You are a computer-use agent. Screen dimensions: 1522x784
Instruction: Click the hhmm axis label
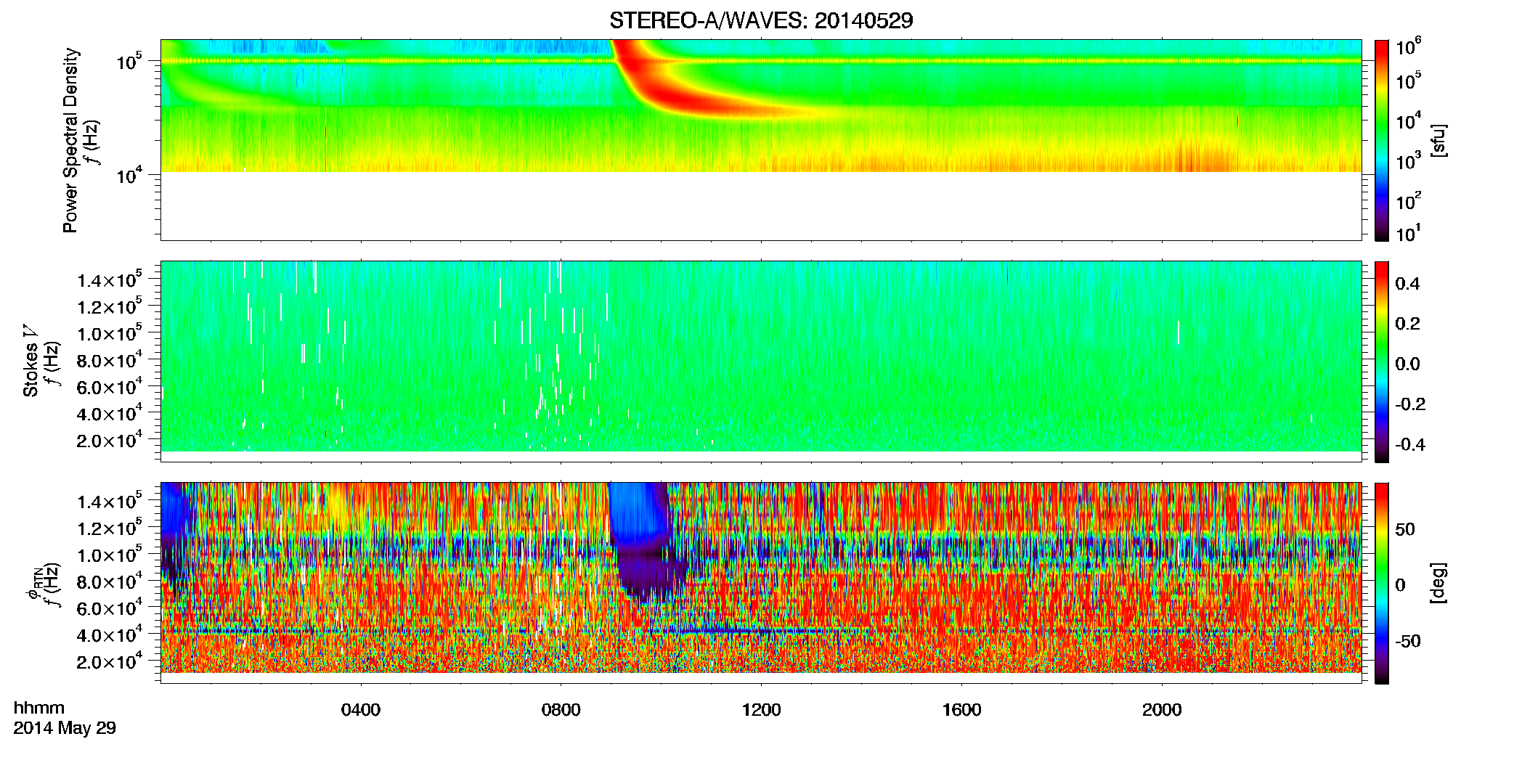pyautogui.click(x=39, y=709)
